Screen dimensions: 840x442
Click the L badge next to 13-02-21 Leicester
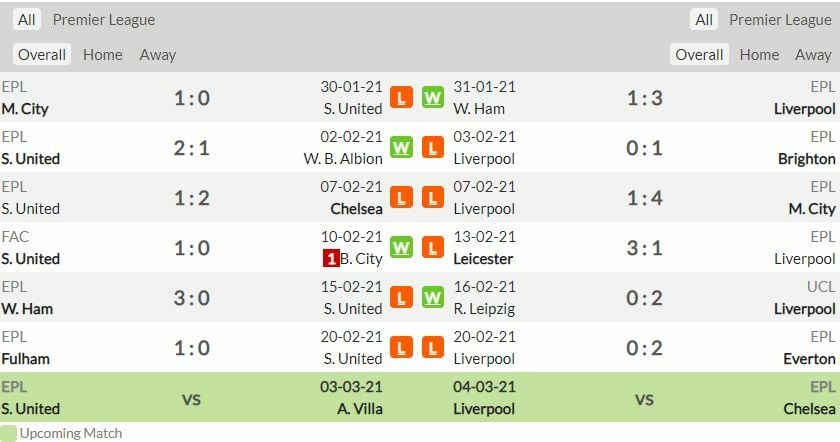pos(433,248)
